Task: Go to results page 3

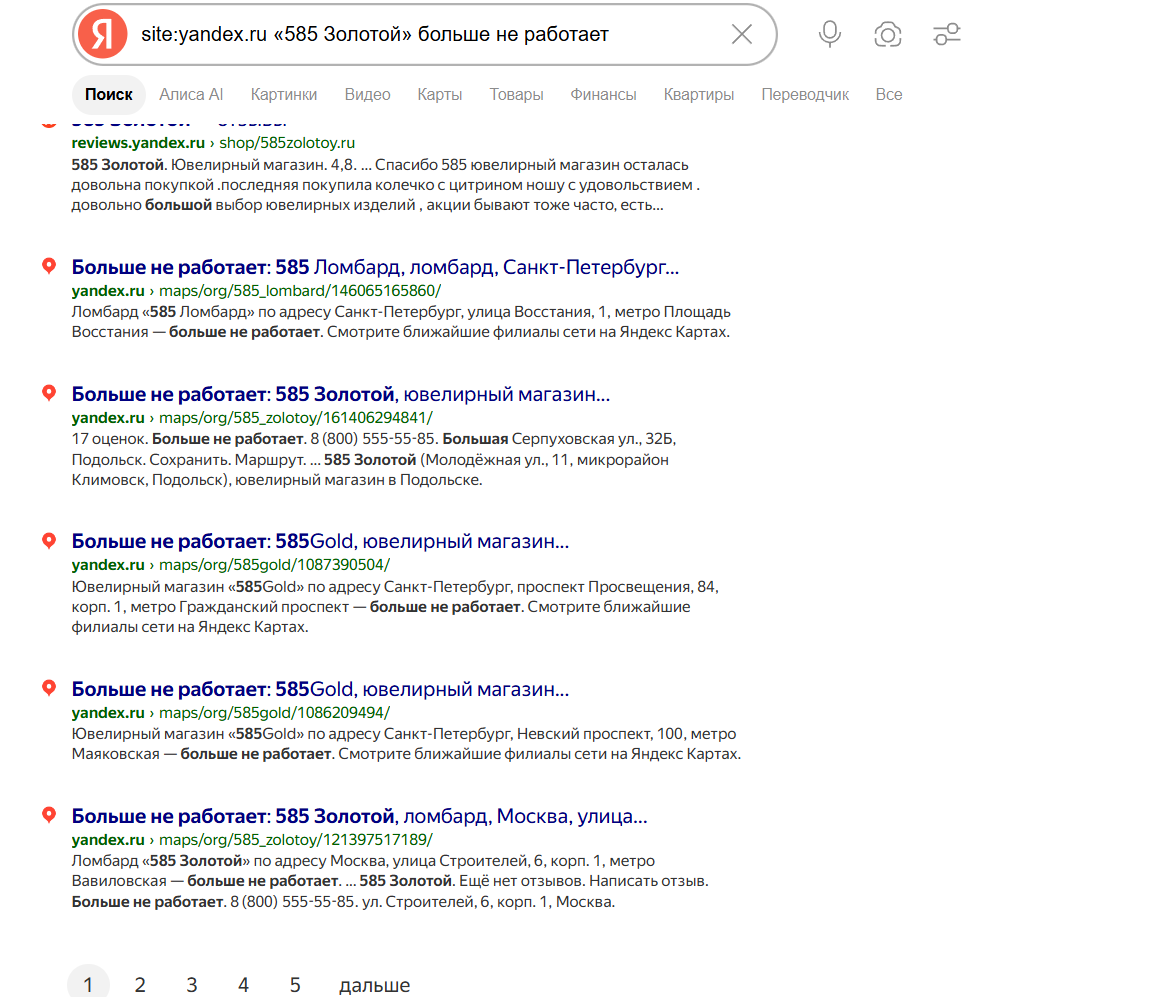Action: click(x=192, y=984)
